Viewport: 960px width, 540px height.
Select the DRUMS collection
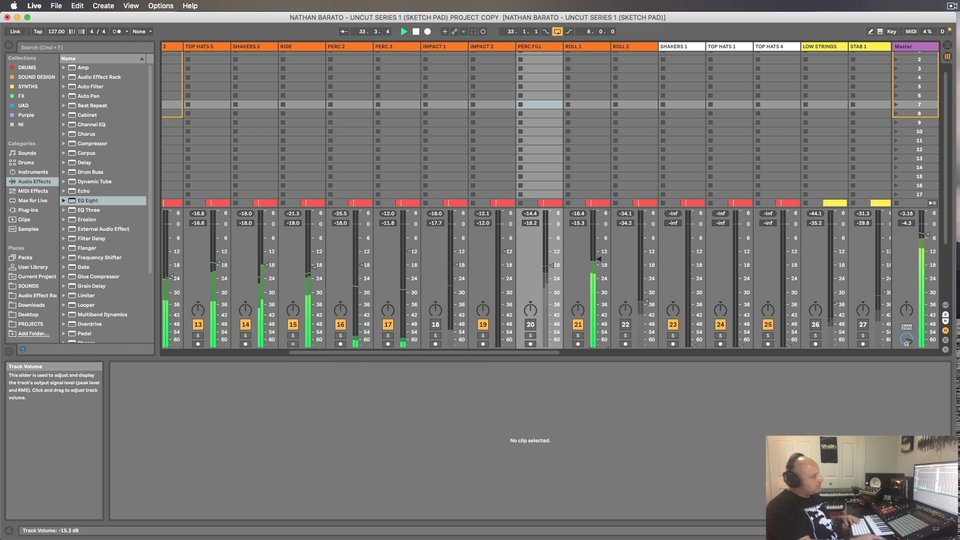(x=27, y=67)
